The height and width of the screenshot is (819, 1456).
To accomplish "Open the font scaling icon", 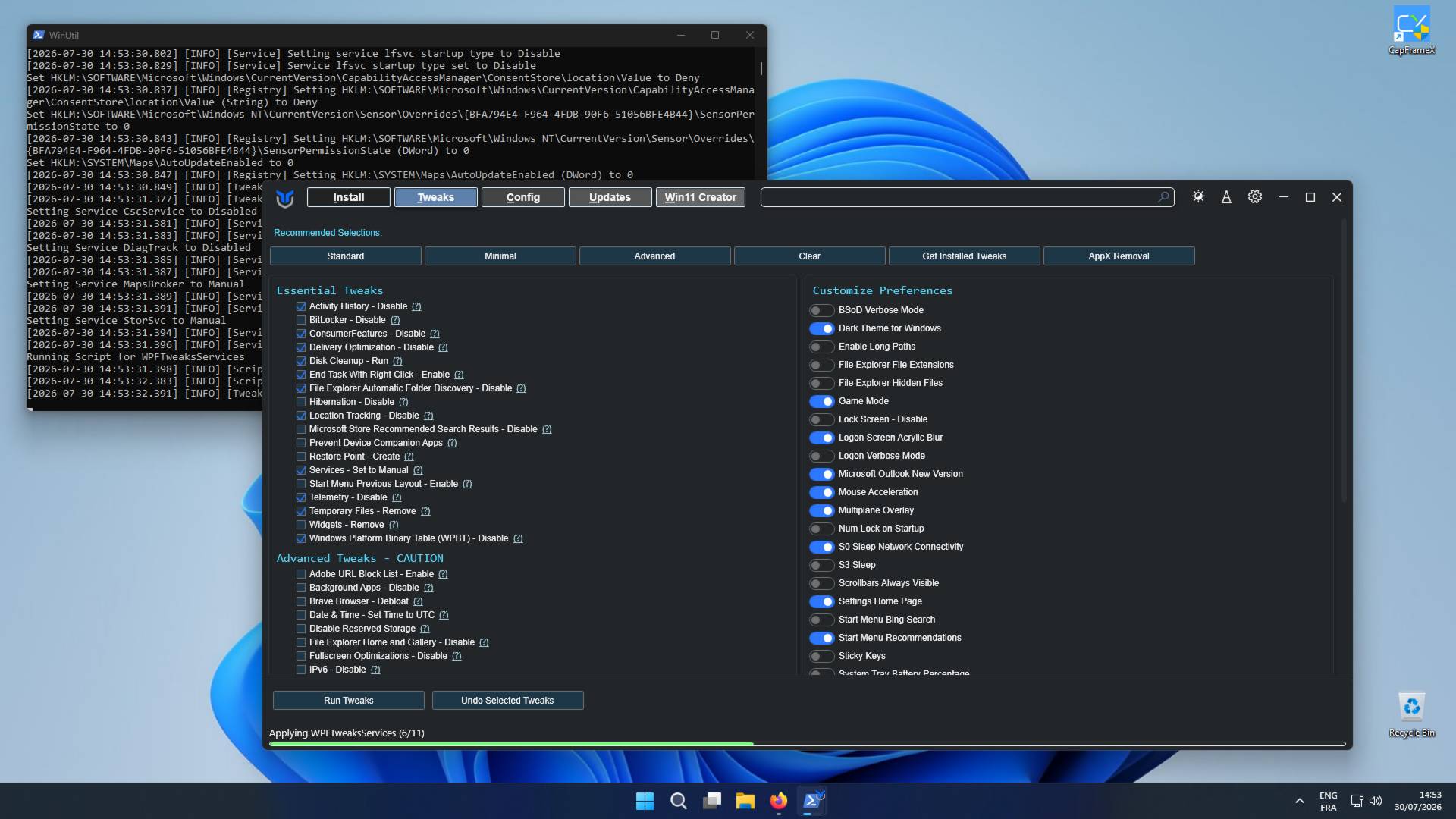I will (1226, 197).
